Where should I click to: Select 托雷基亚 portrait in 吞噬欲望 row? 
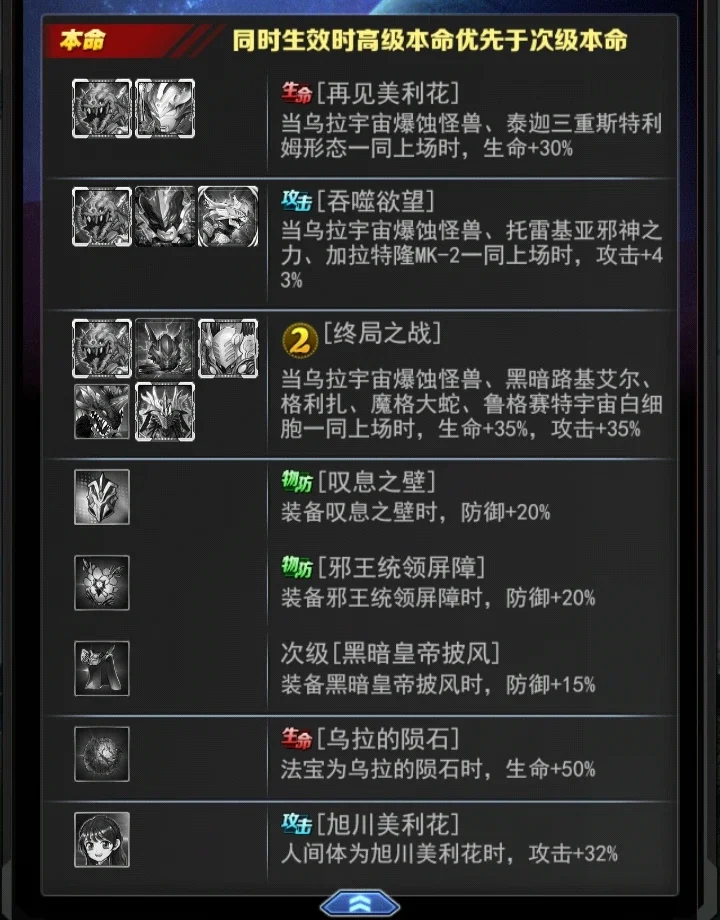[165, 216]
